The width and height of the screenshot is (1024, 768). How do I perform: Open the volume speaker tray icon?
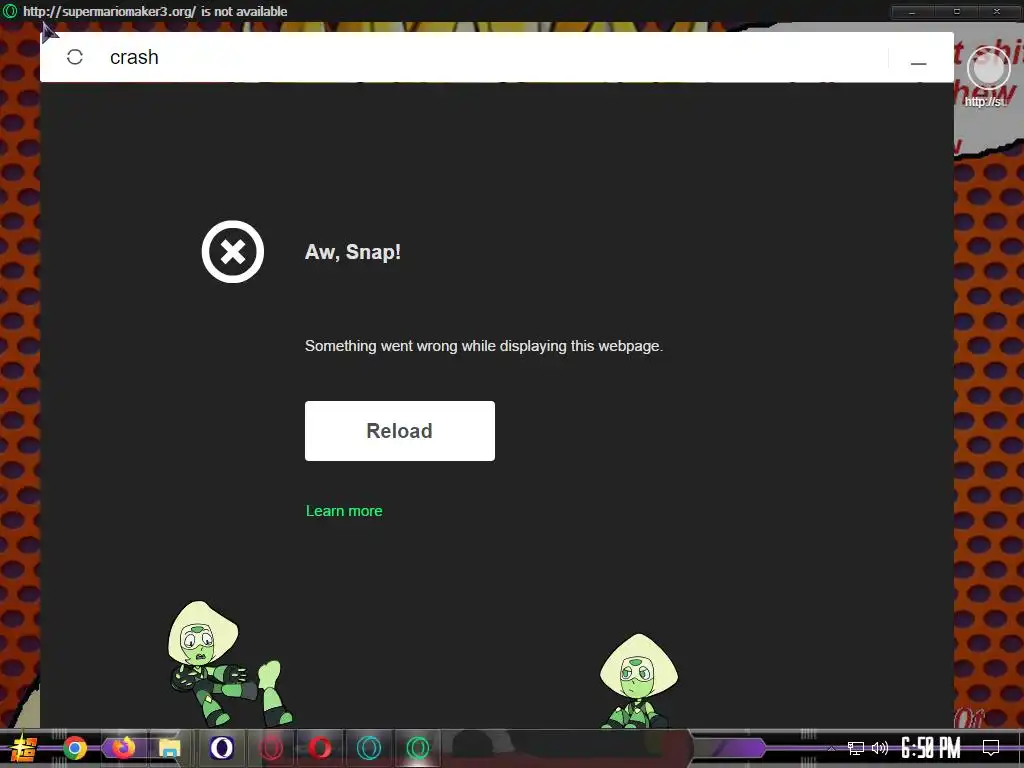pyautogui.click(x=880, y=748)
